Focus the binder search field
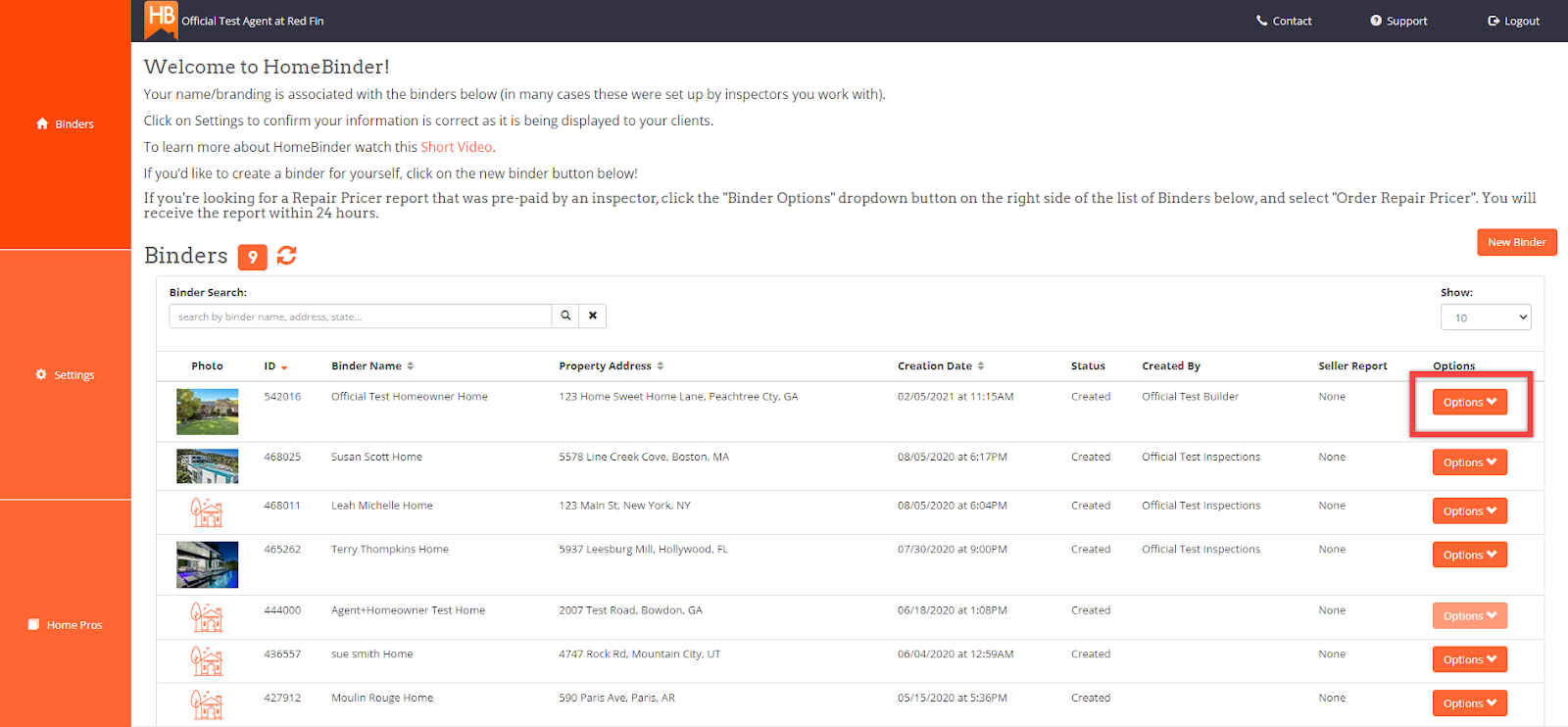The height and width of the screenshot is (727, 1568). [x=360, y=316]
